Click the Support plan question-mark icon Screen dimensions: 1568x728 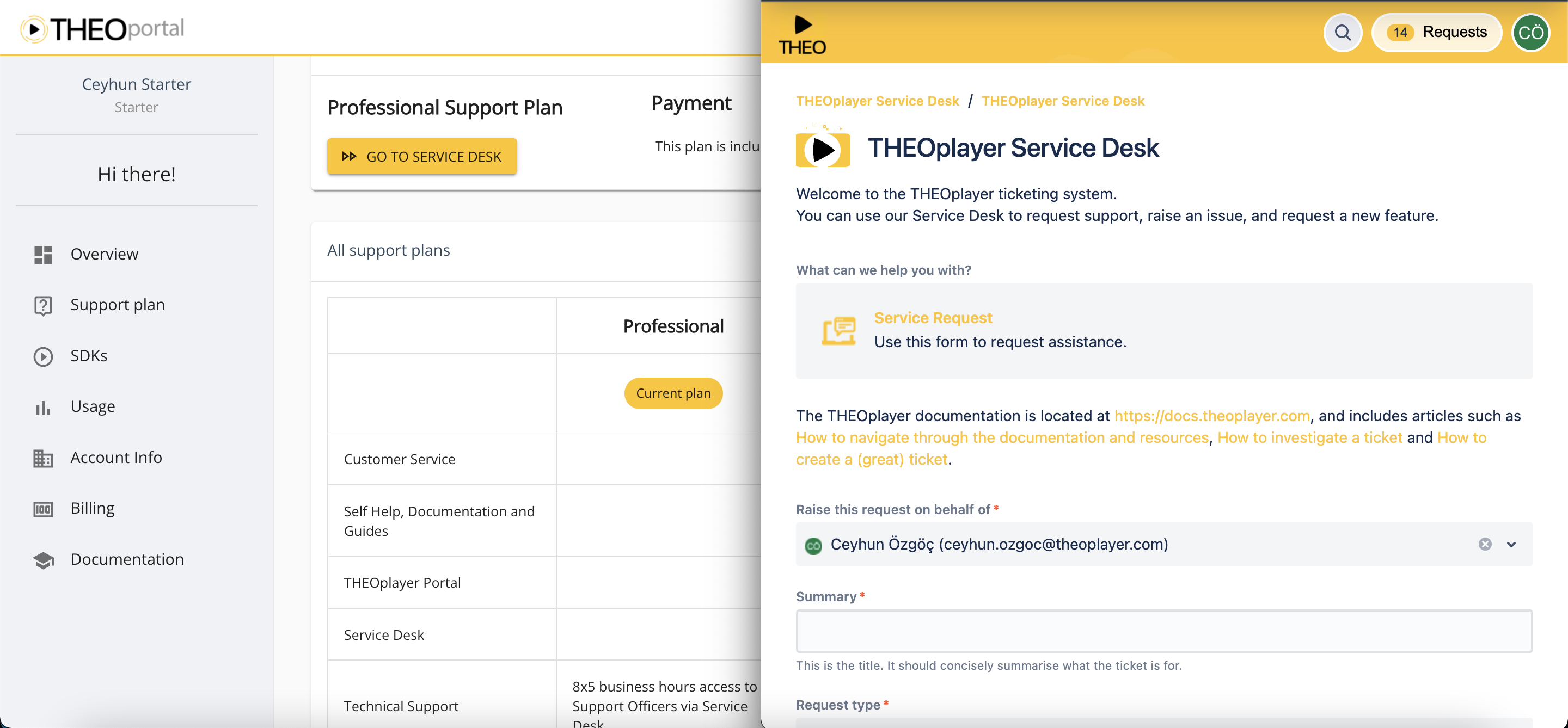[43, 305]
